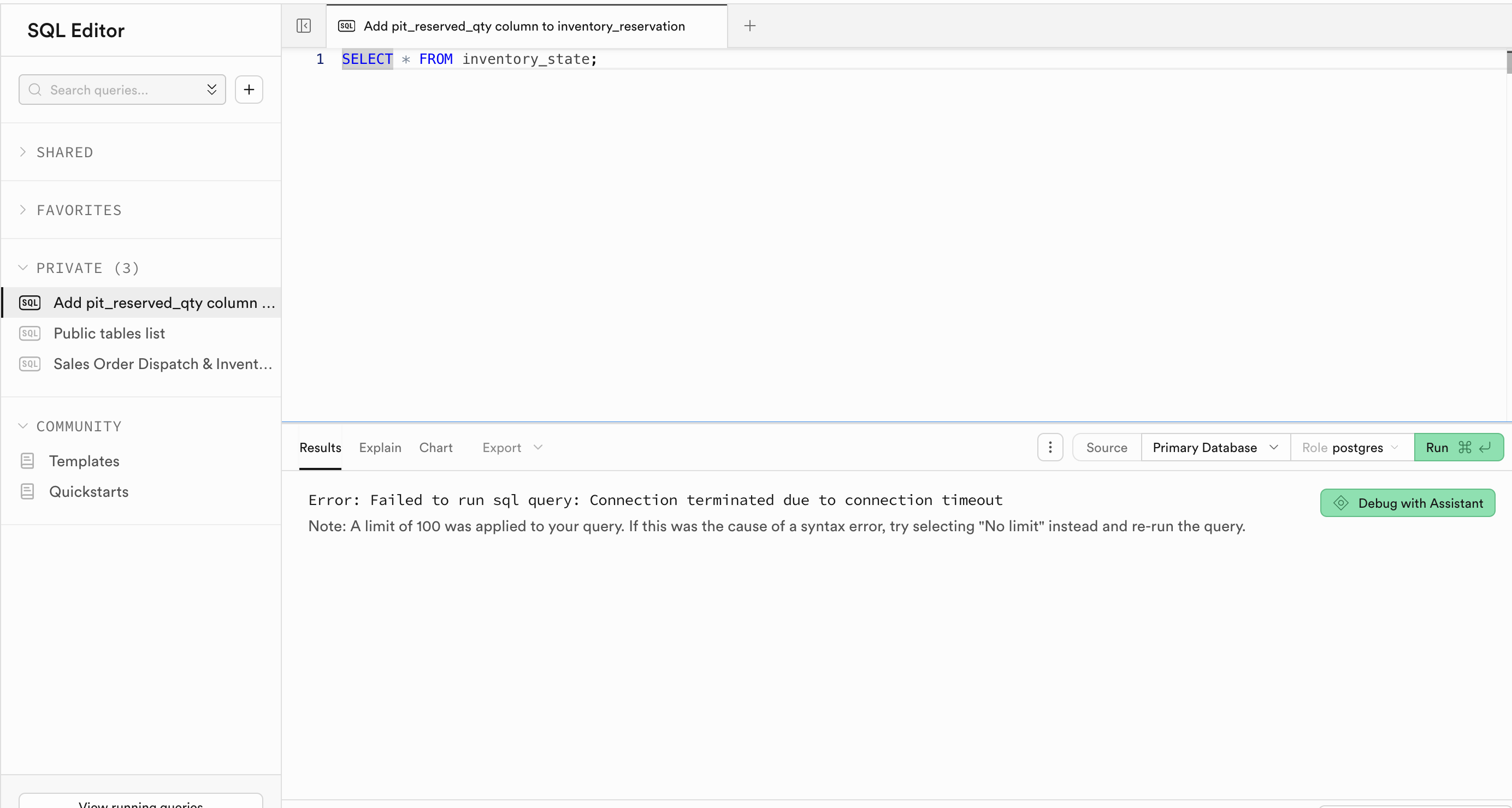Open the Role postgres dropdown
1512x808 pixels.
[x=1349, y=447]
